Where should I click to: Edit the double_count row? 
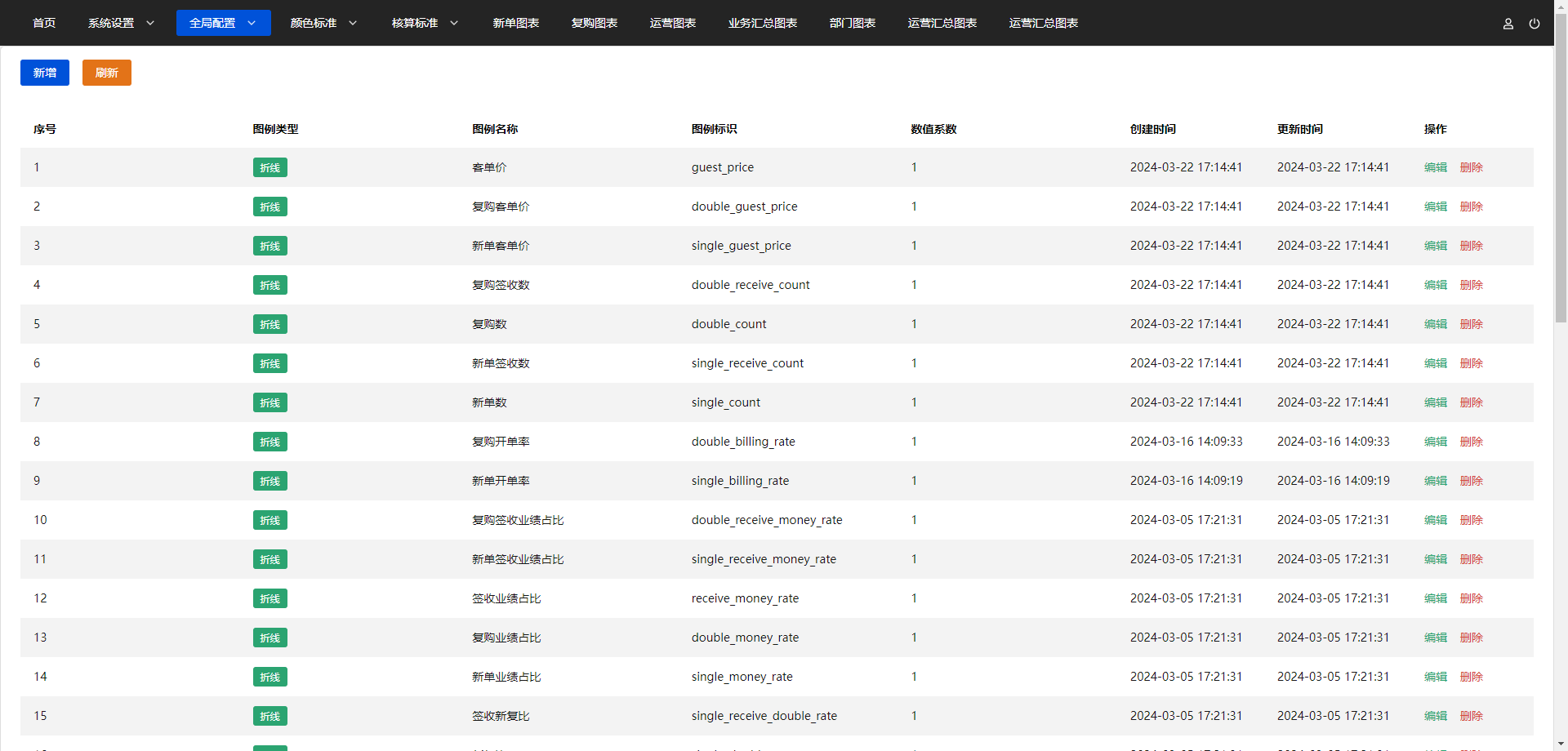1436,324
